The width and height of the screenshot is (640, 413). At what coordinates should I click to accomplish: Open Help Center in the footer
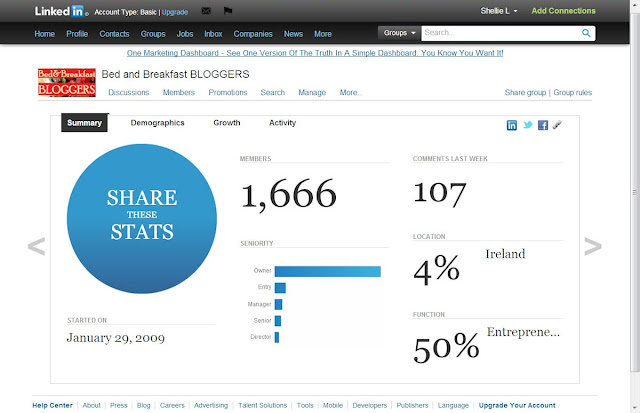(x=52, y=405)
